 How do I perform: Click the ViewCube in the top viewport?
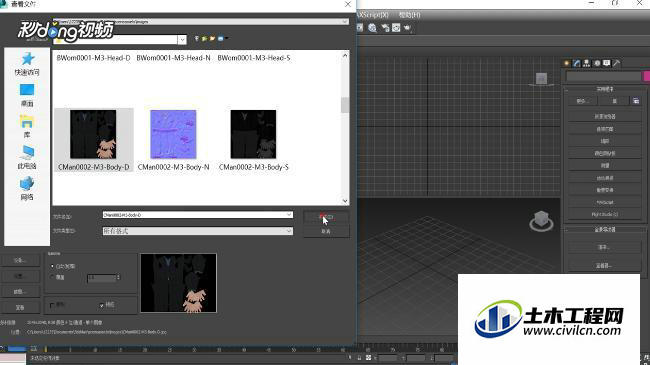click(x=541, y=79)
